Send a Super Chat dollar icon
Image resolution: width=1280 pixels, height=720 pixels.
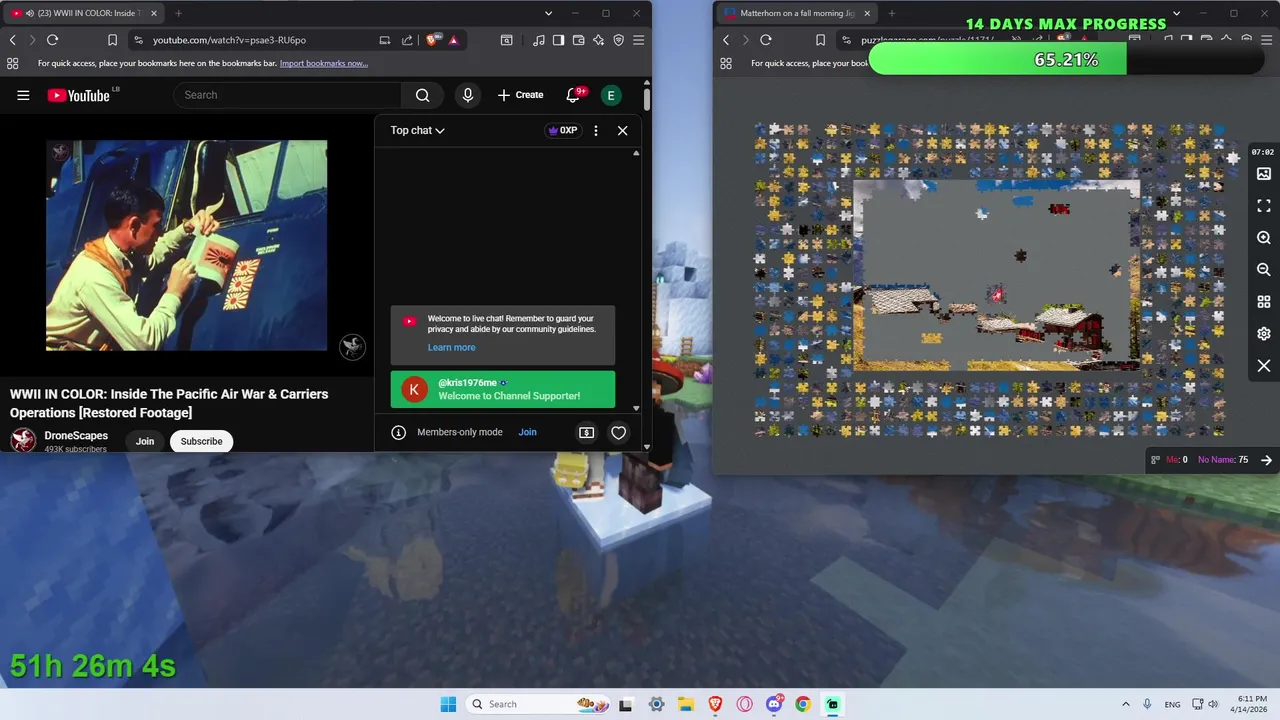click(x=587, y=432)
